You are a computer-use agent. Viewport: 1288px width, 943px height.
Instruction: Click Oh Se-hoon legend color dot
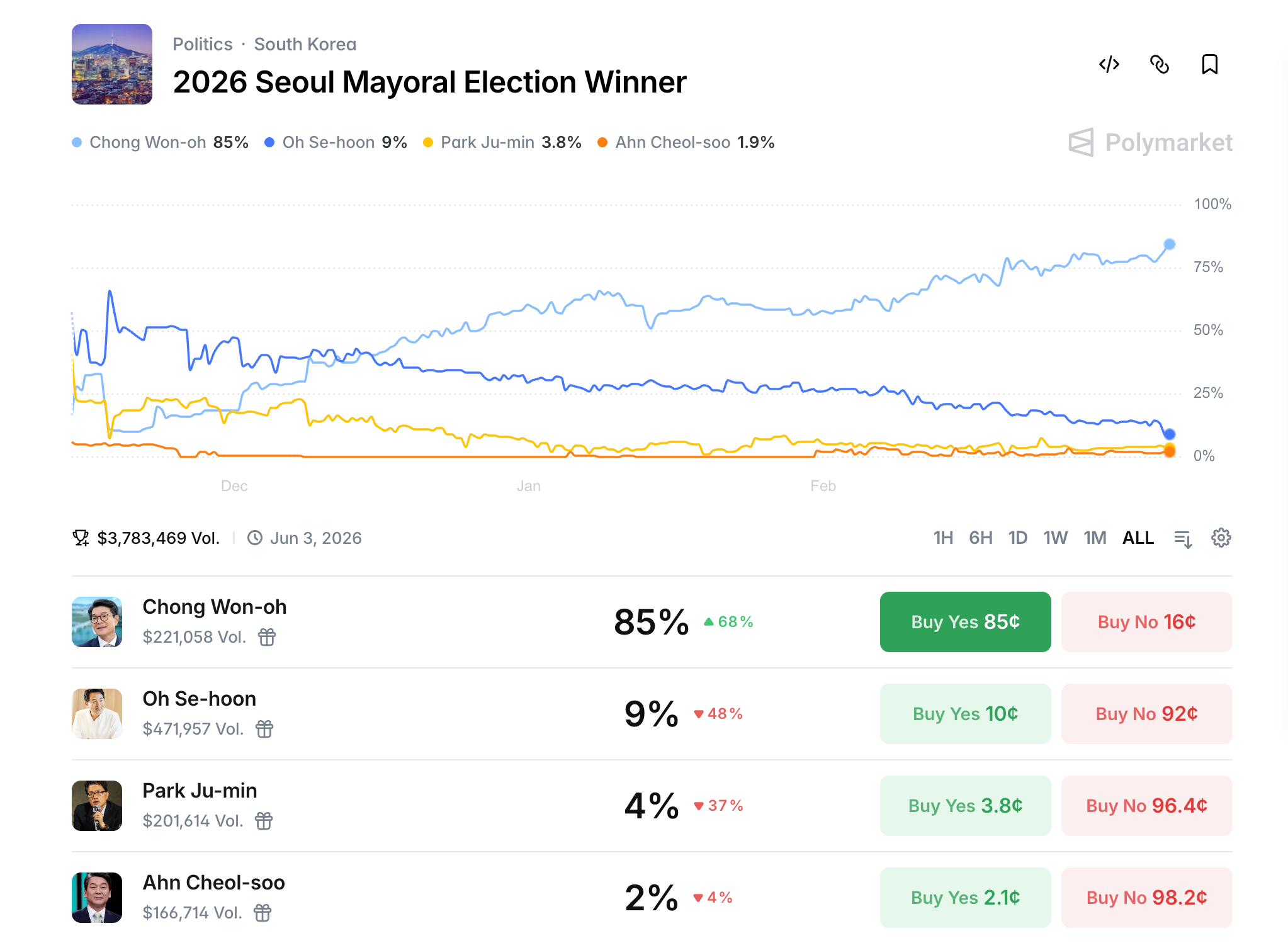(269, 142)
